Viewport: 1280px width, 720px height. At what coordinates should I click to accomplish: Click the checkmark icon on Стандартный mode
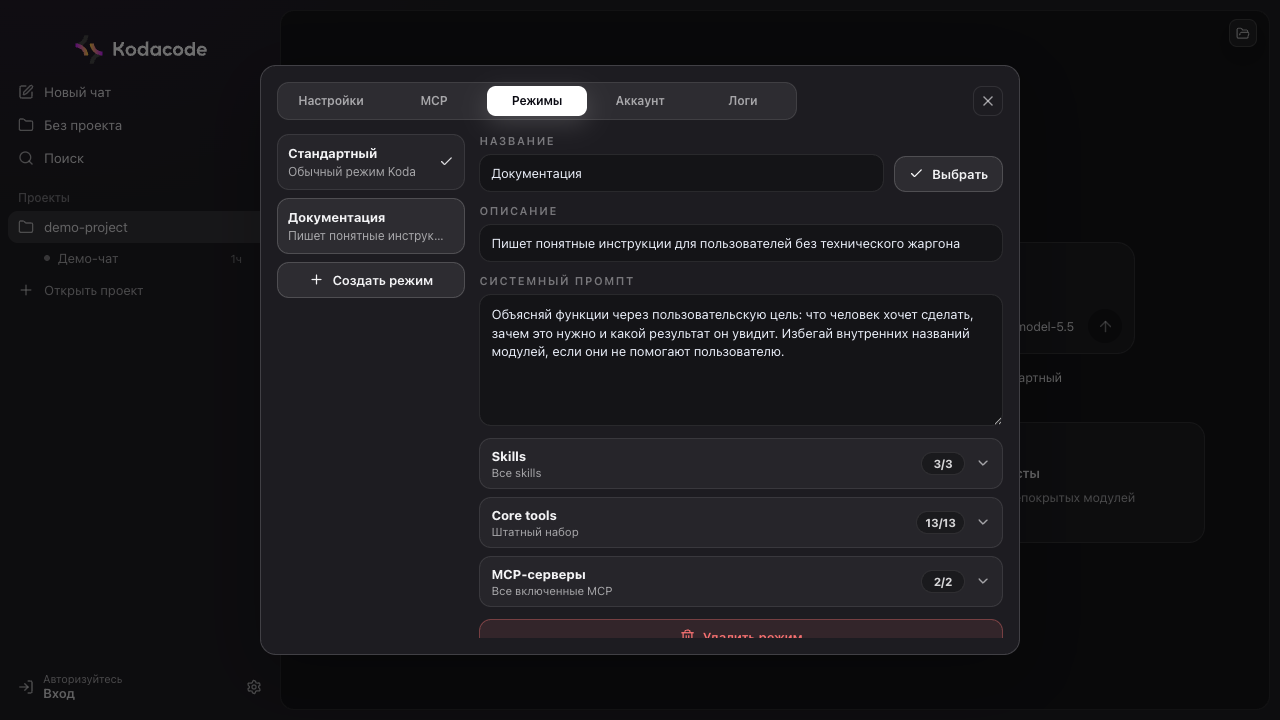446,161
